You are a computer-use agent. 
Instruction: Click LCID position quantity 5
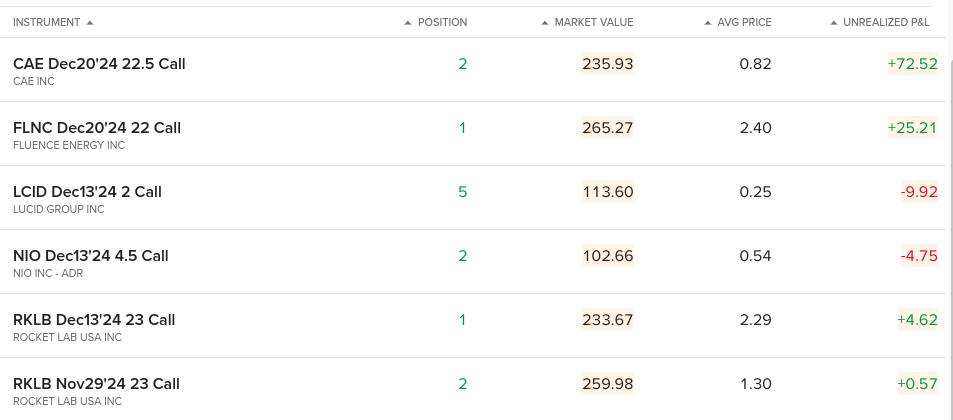463,192
